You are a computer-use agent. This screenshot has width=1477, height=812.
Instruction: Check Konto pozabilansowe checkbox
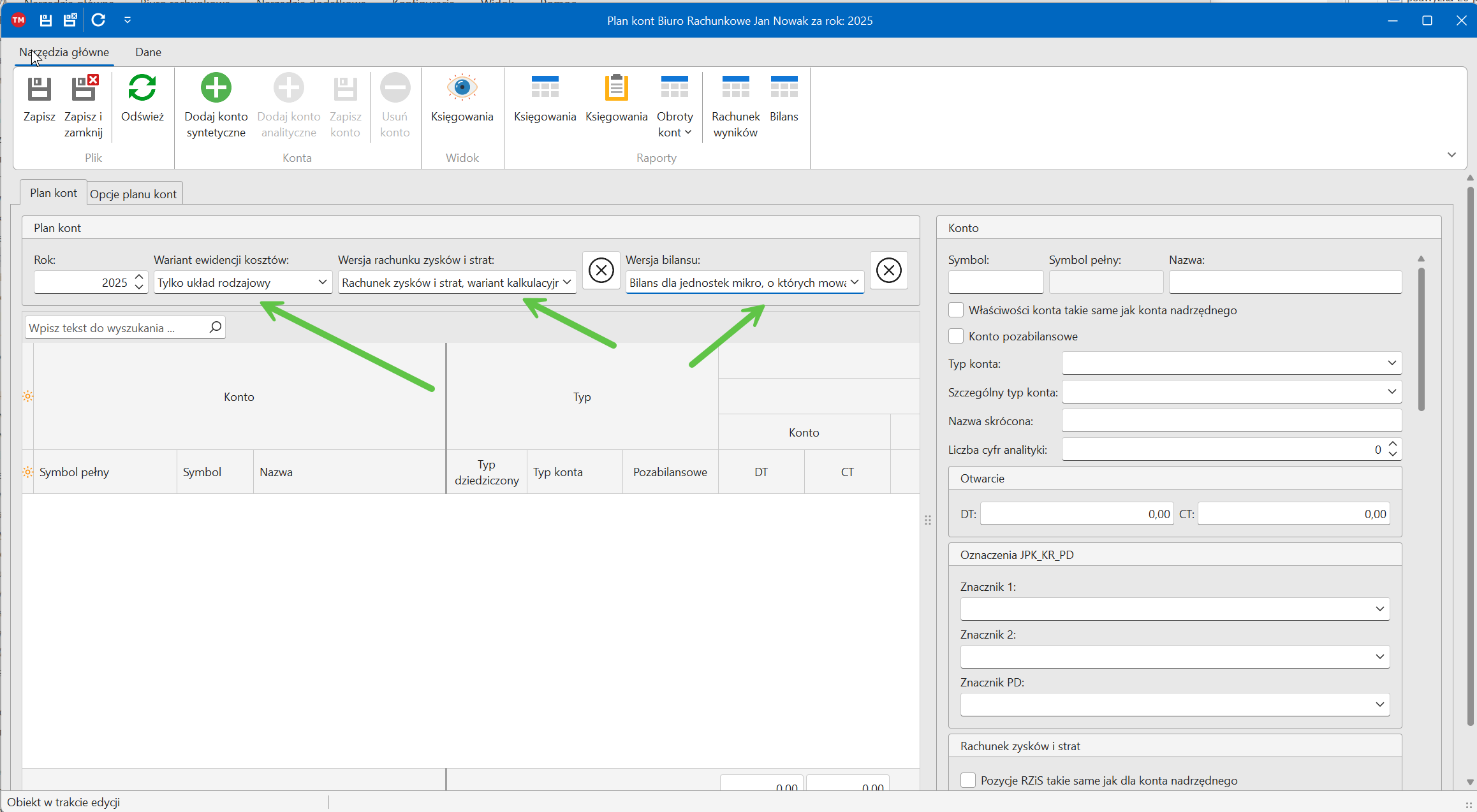click(955, 336)
